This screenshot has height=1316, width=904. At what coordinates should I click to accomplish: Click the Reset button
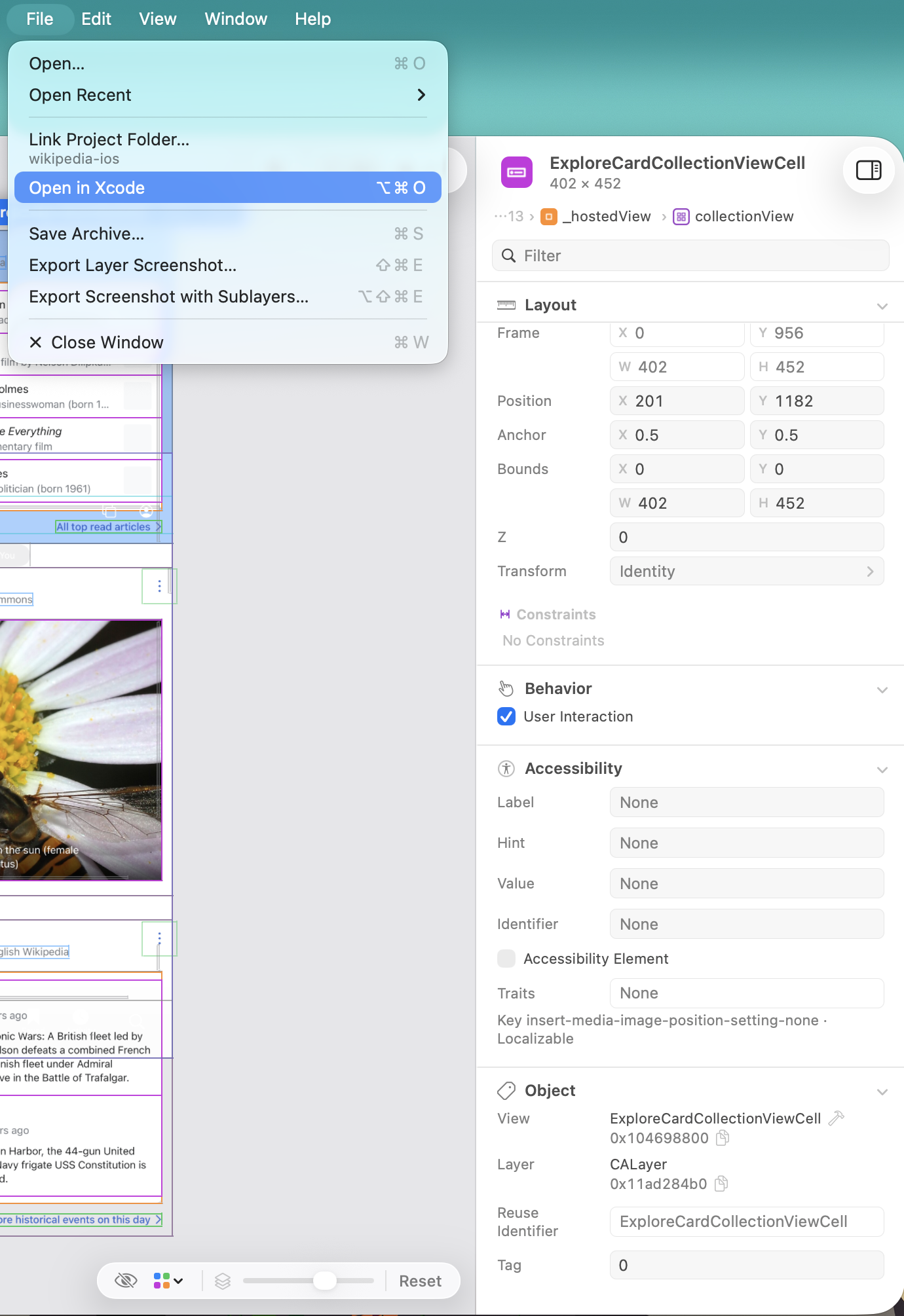pyautogui.click(x=420, y=1281)
